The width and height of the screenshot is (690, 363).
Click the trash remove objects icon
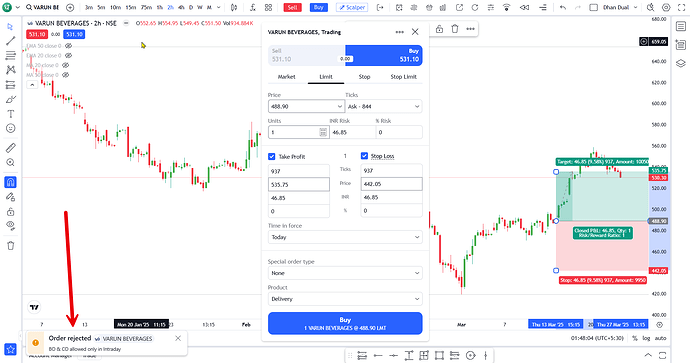11,246
